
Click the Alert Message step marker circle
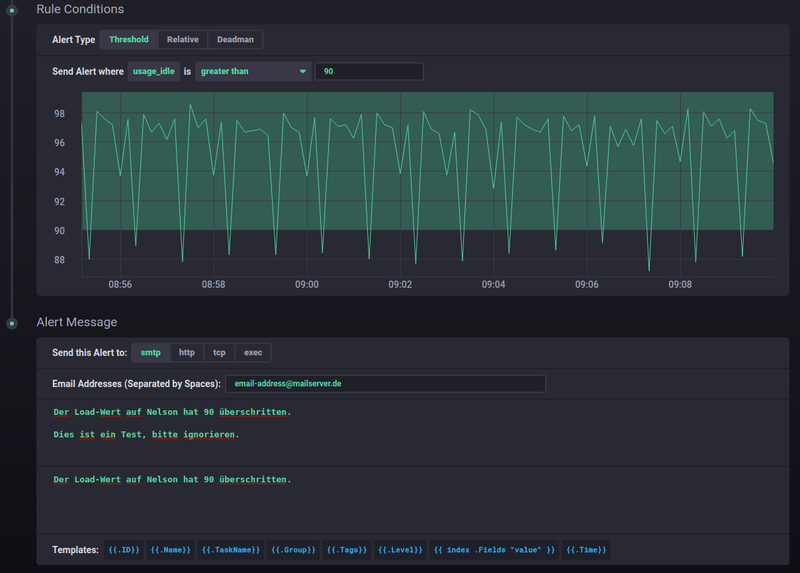click(12, 323)
